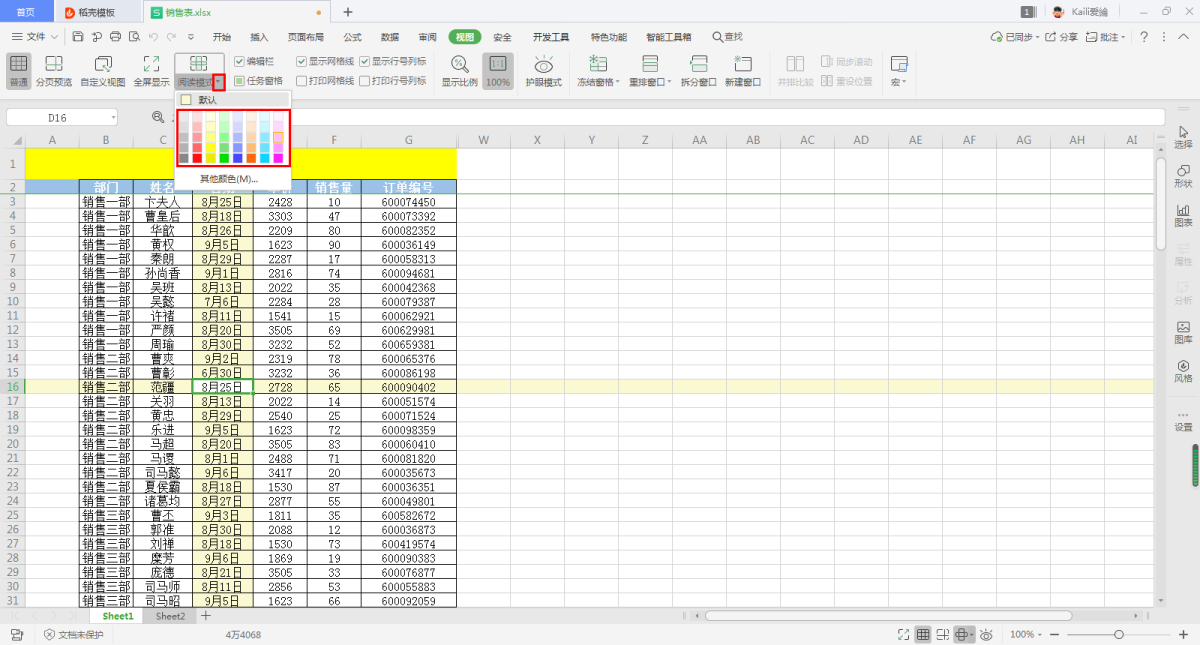The image size is (1200, 645).
Task: Click the D16 cell name box
Action: pyautogui.click(x=58, y=117)
